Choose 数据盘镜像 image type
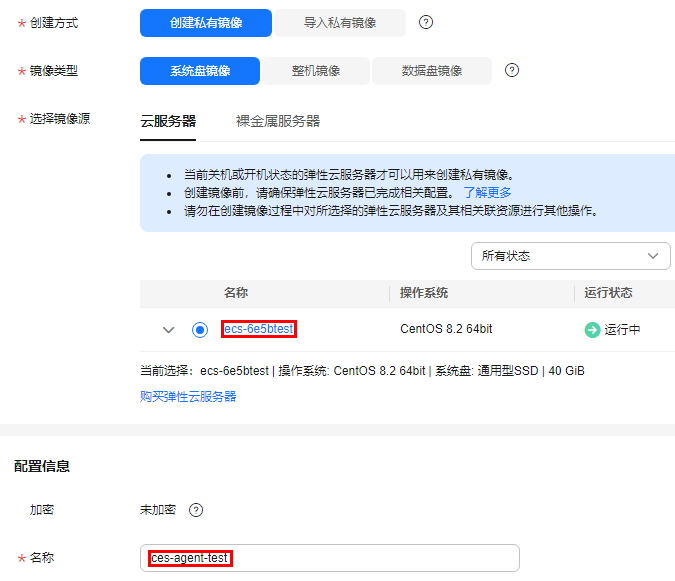This screenshot has width=675, height=581. click(432, 71)
